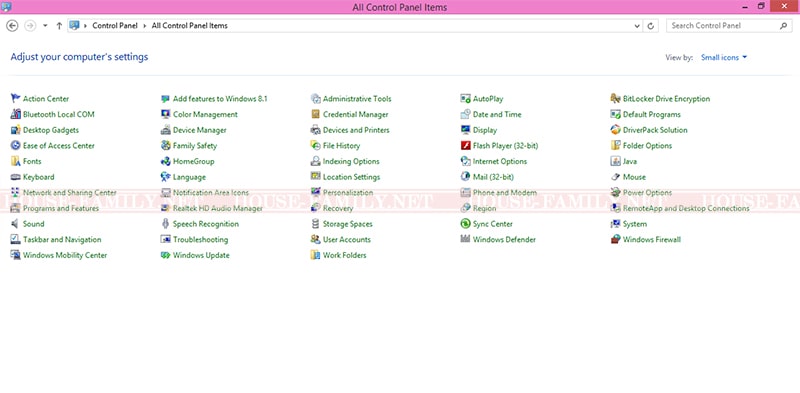Click the BitLocker Drive Encryption icon
The height and width of the screenshot is (393, 800).
615,99
